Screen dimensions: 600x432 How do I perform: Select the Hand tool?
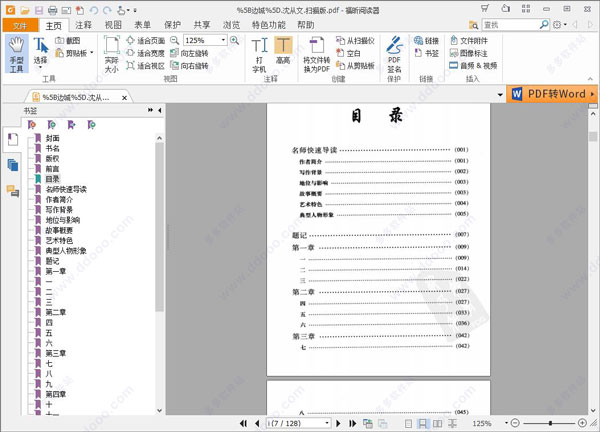(x=16, y=54)
